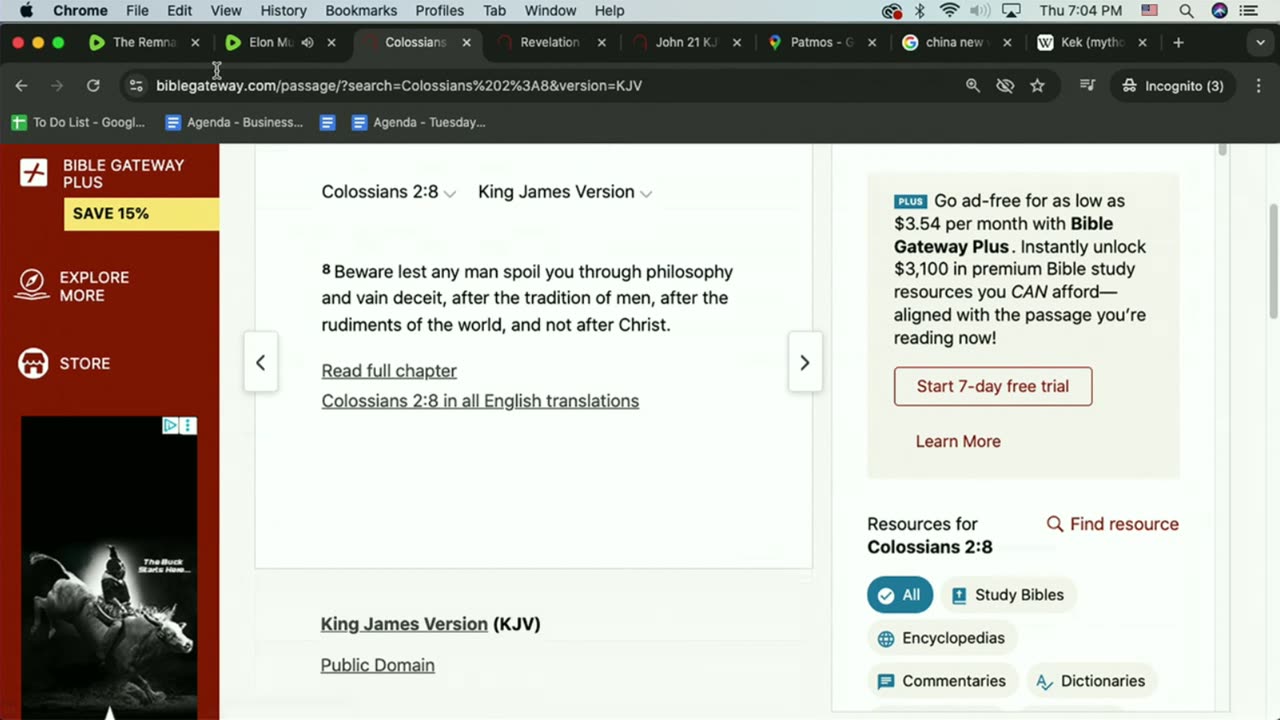Open Chrome three-dot menu
Image resolution: width=1280 pixels, height=720 pixels.
click(1258, 86)
